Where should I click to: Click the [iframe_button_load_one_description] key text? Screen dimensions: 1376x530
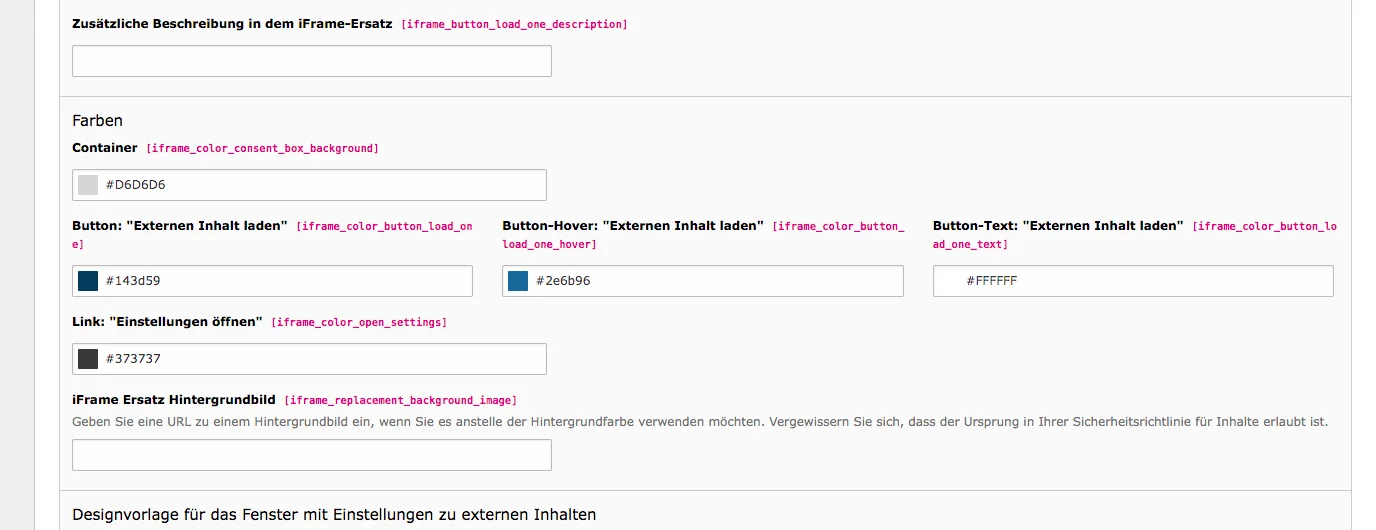pos(514,24)
